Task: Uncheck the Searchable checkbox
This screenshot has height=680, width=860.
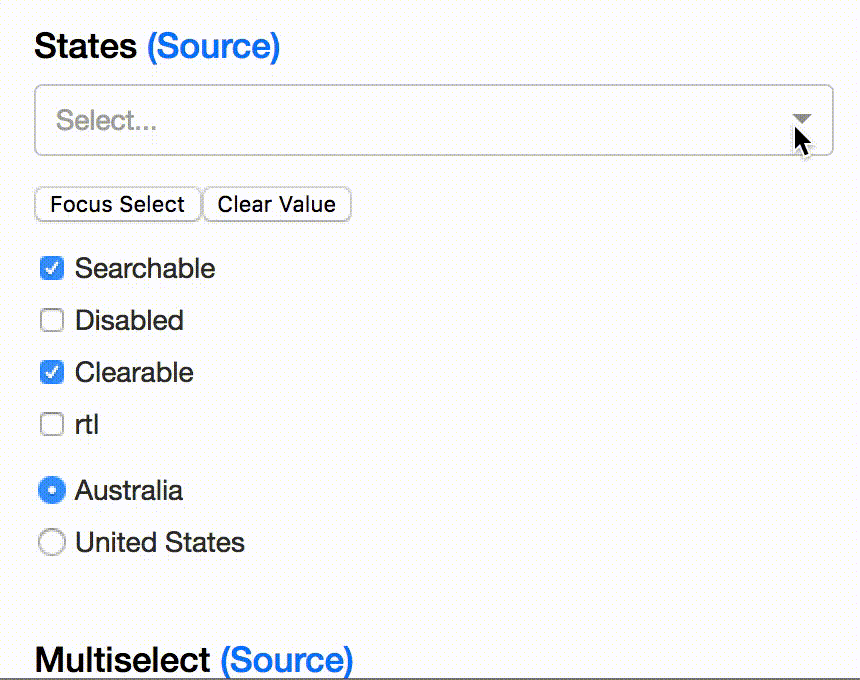Action: tap(51, 268)
